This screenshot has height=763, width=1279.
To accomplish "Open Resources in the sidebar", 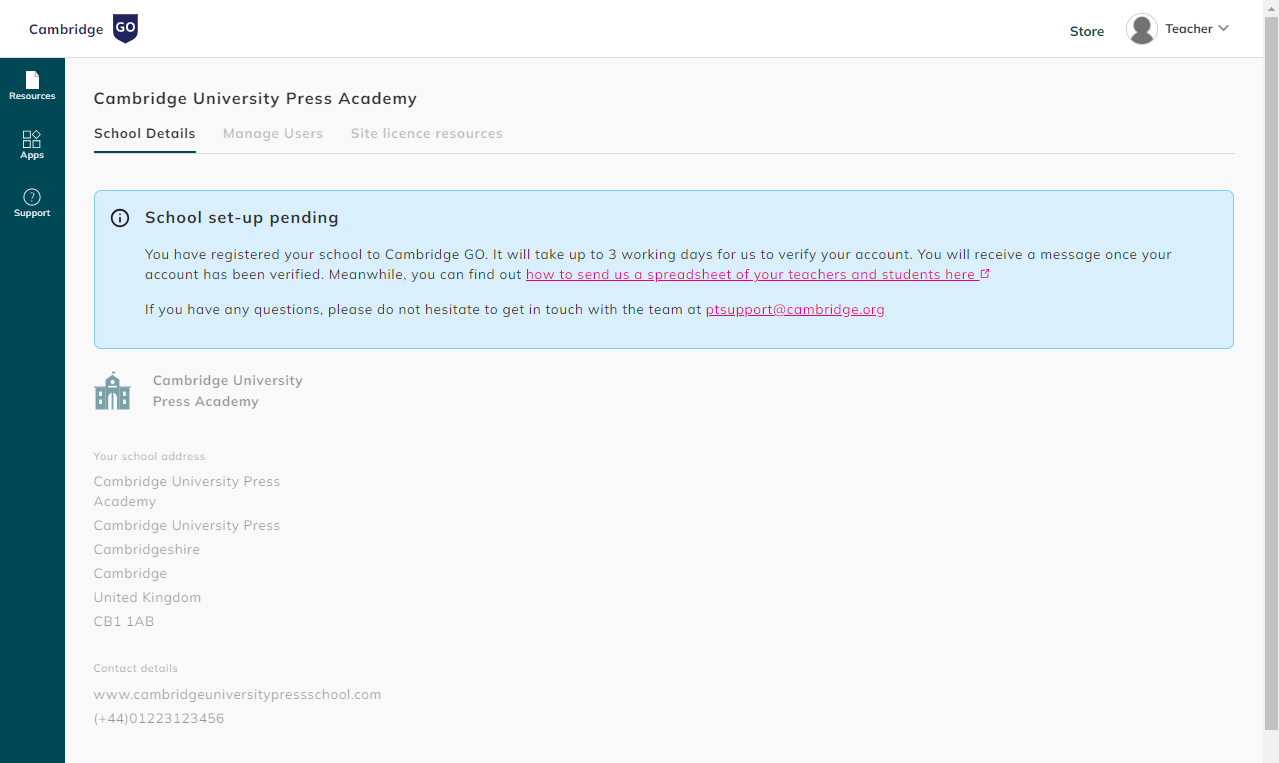I will (x=32, y=86).
